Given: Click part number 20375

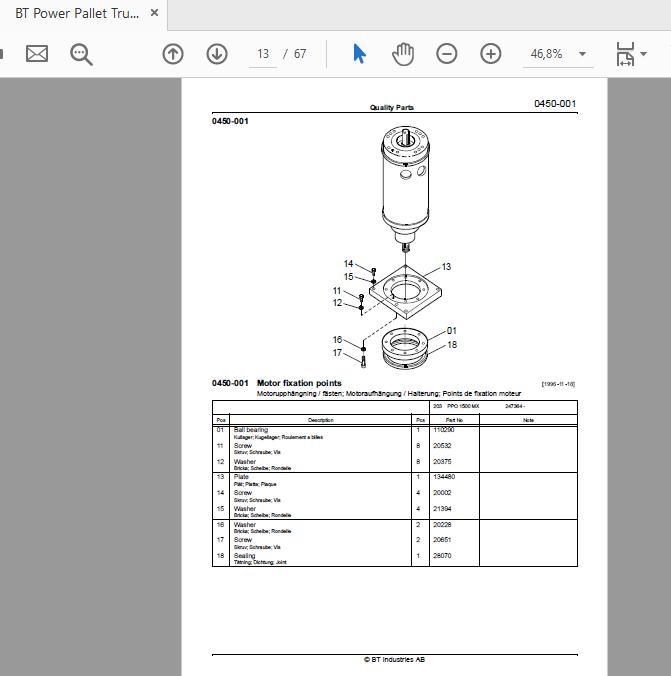Looking at the screenshot, I should 442,461.
